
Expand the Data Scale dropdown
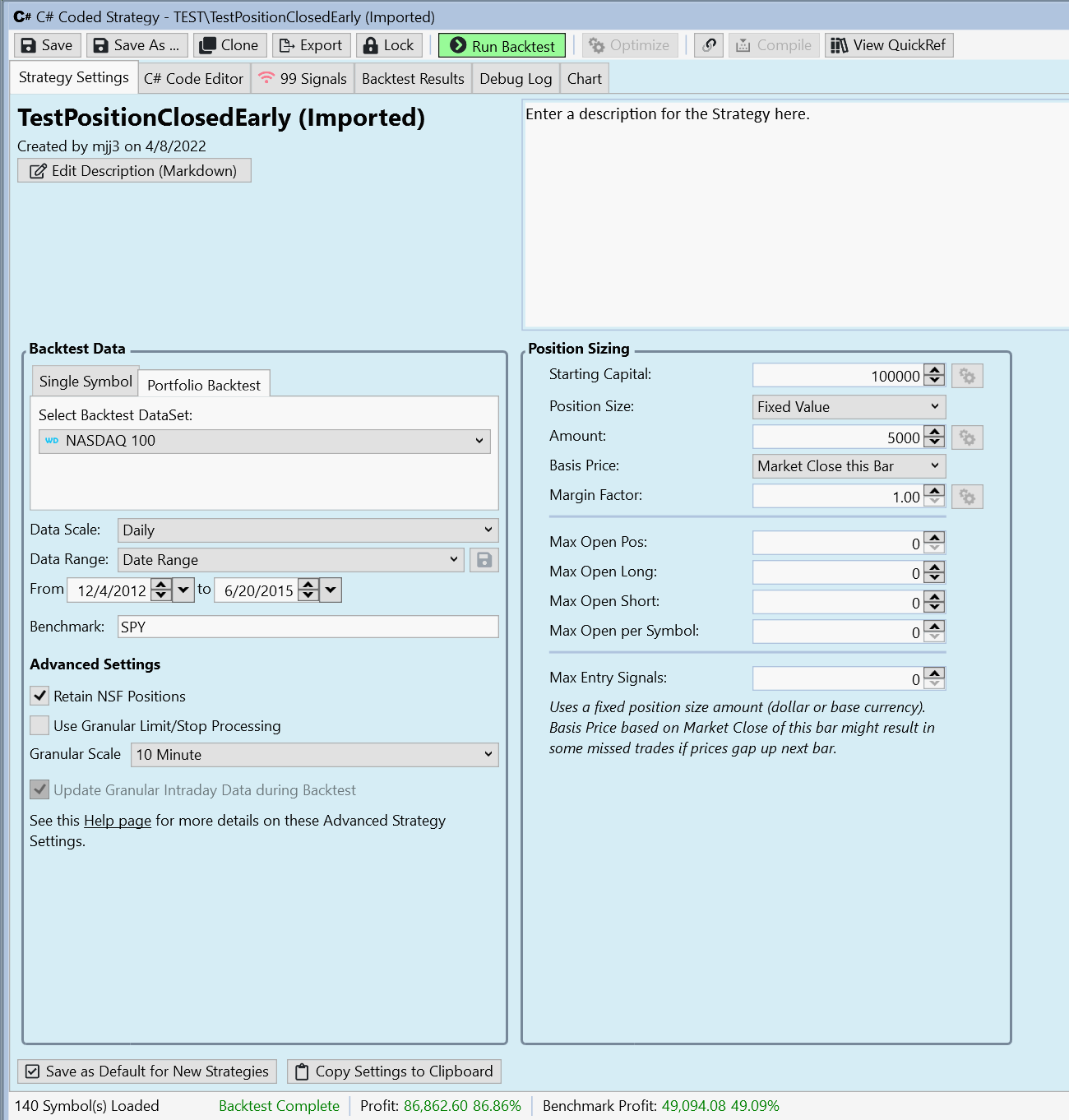308,530
